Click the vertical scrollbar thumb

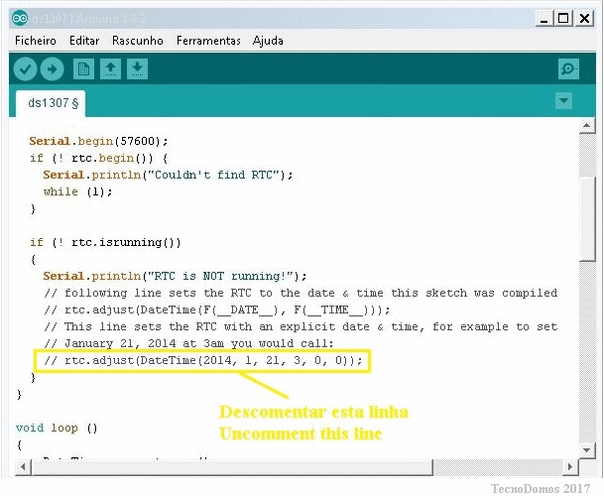[587, 218]
